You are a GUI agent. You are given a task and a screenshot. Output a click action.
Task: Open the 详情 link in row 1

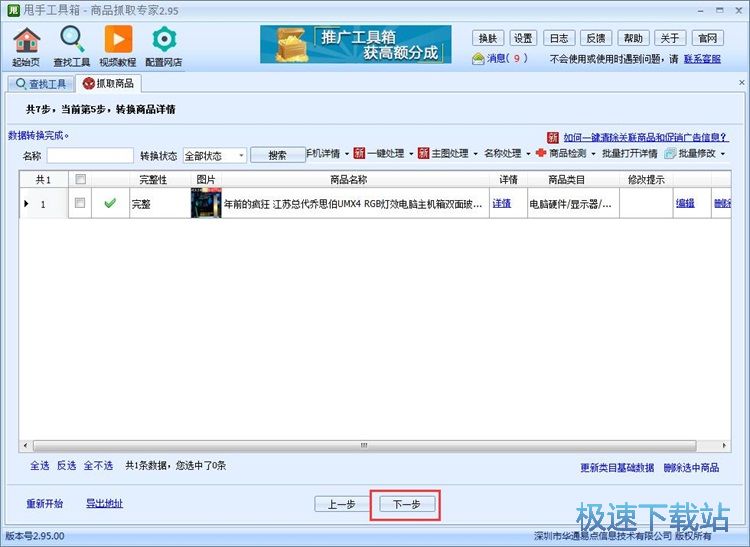(x=502, y=204)
